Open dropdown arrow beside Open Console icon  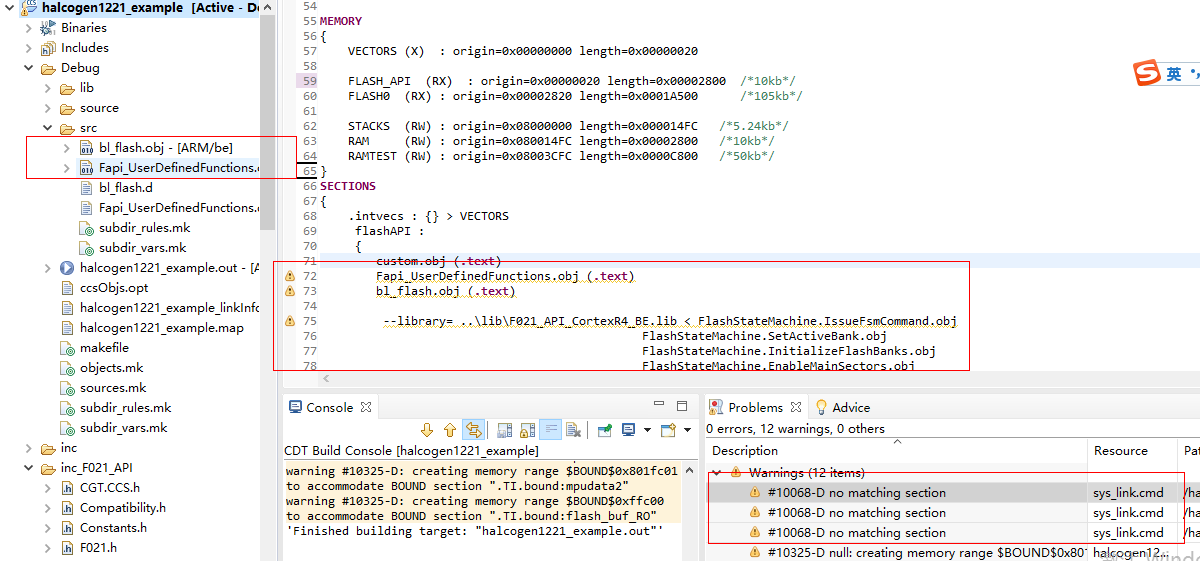(x=688, y=430)
